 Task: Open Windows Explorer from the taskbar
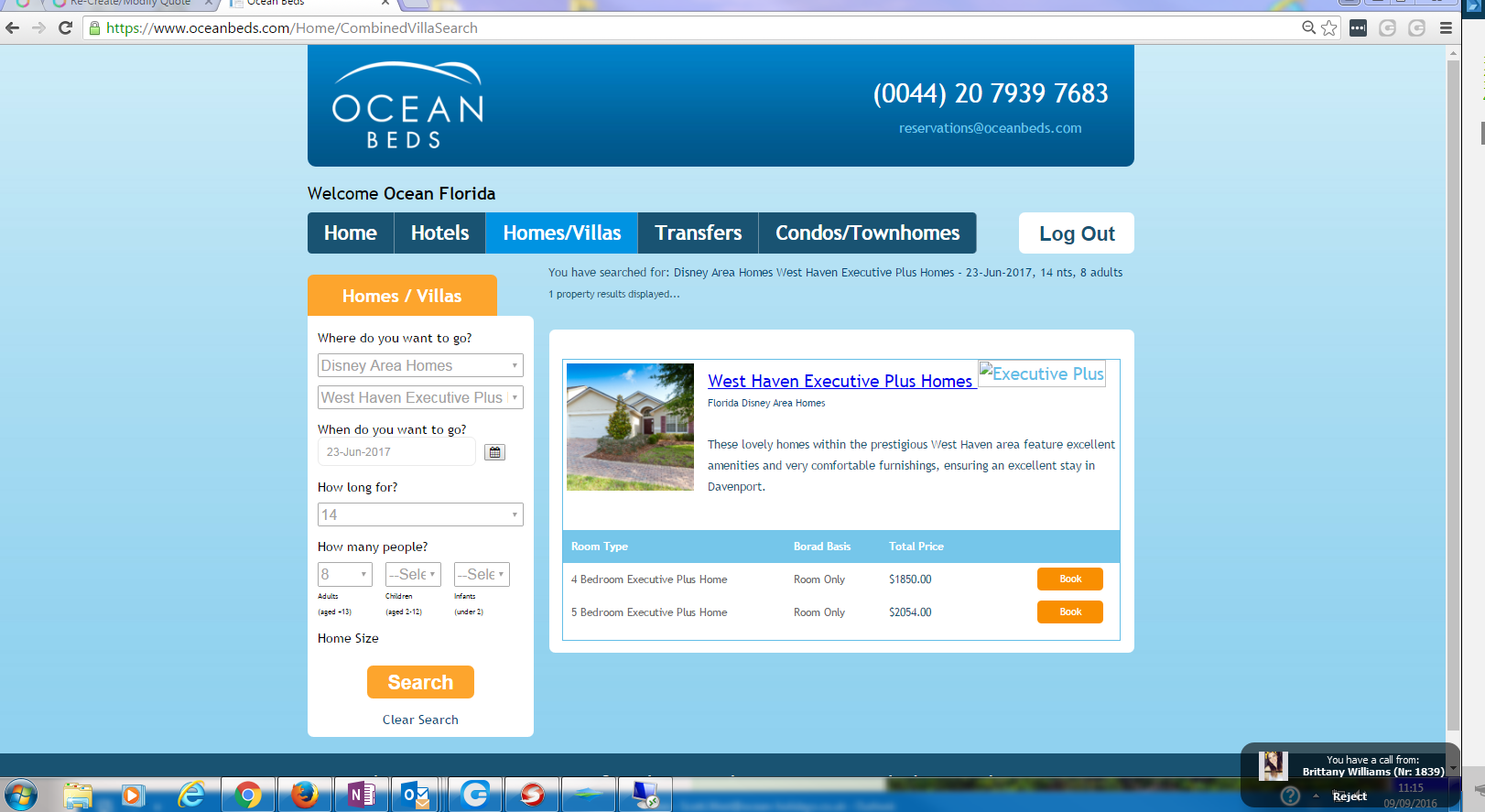79,795
